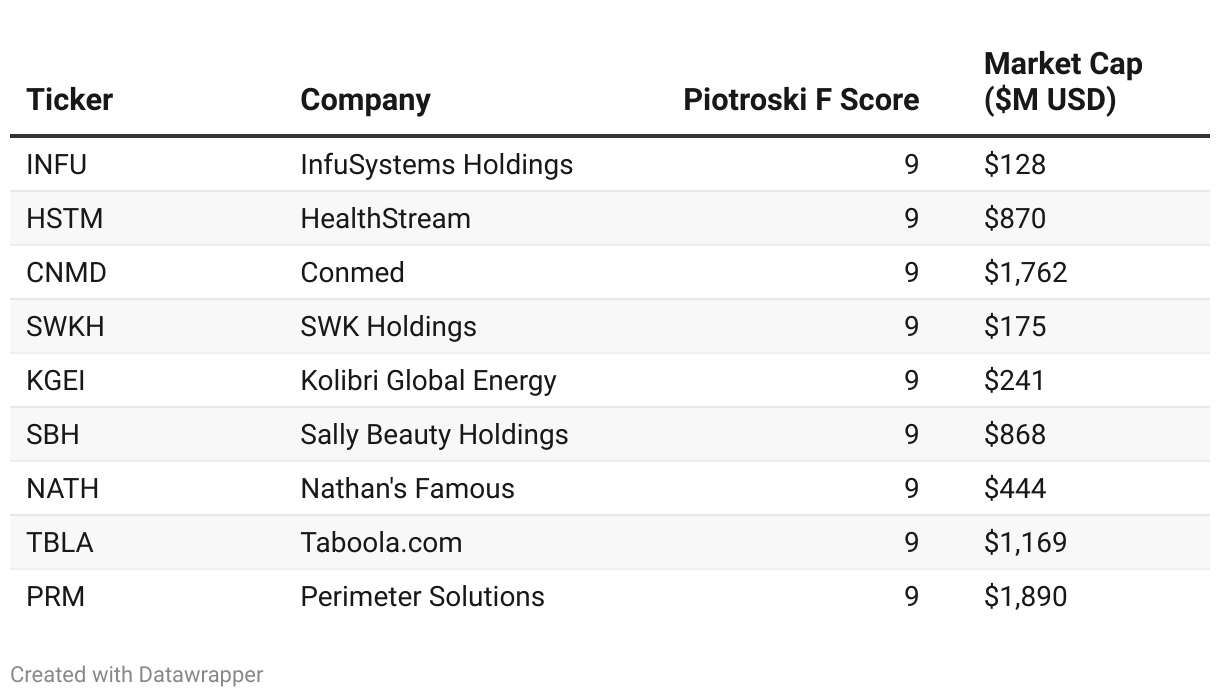This screenshot has height=698, width=1220.
Task: Select the NATH ticker cell
Action: pos(63,488)
